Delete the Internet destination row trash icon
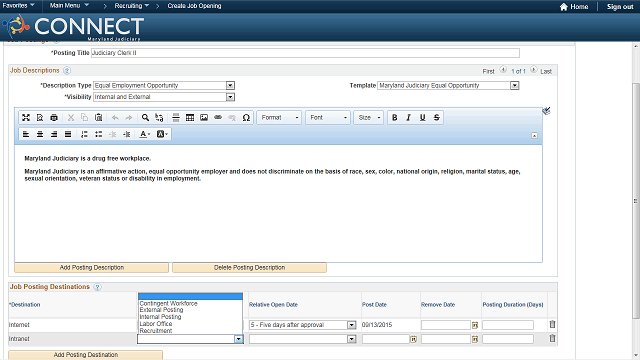Viewport: 640px width, 360px height. tap(552, 324)
